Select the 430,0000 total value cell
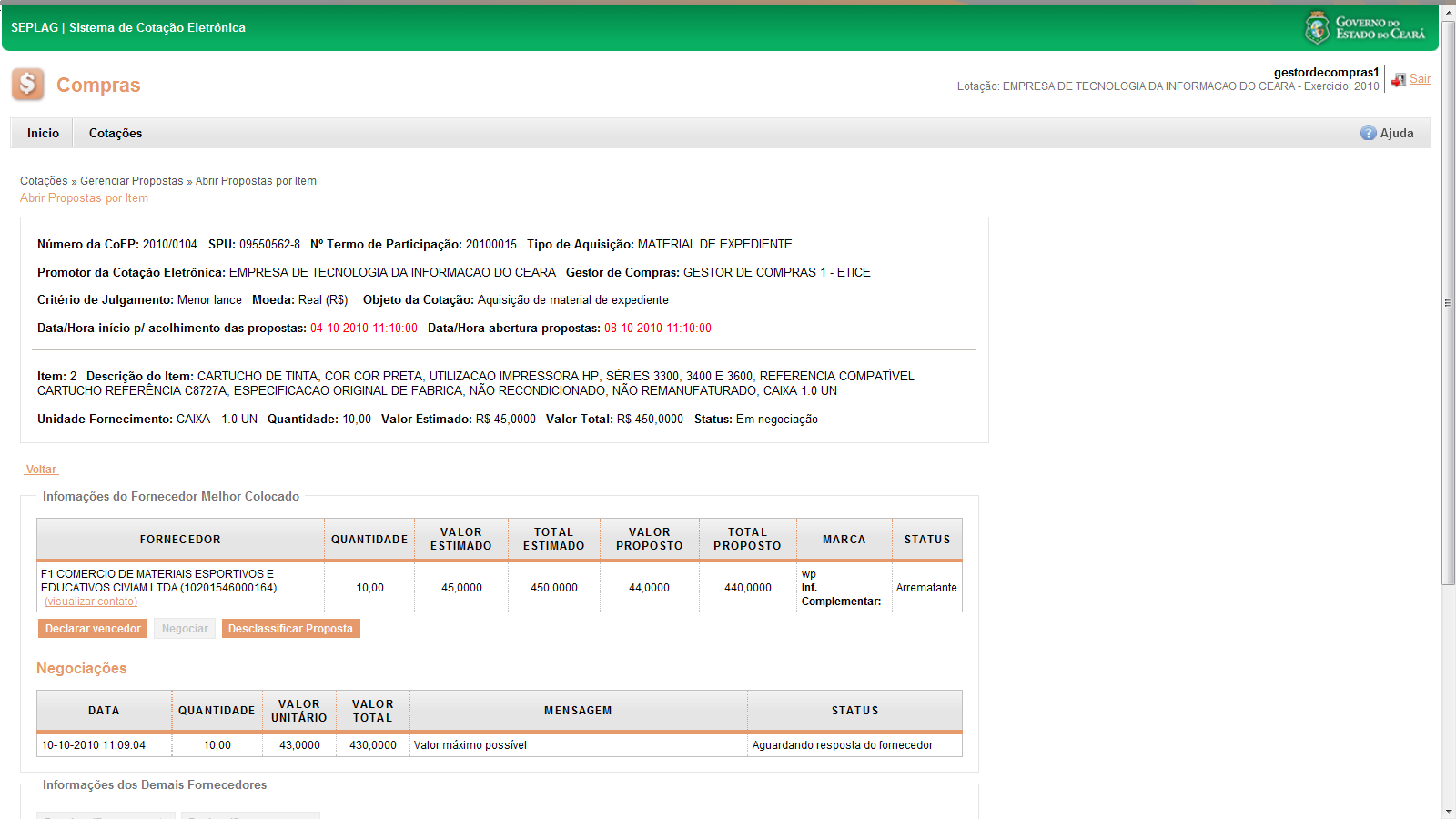 [373, 745]
